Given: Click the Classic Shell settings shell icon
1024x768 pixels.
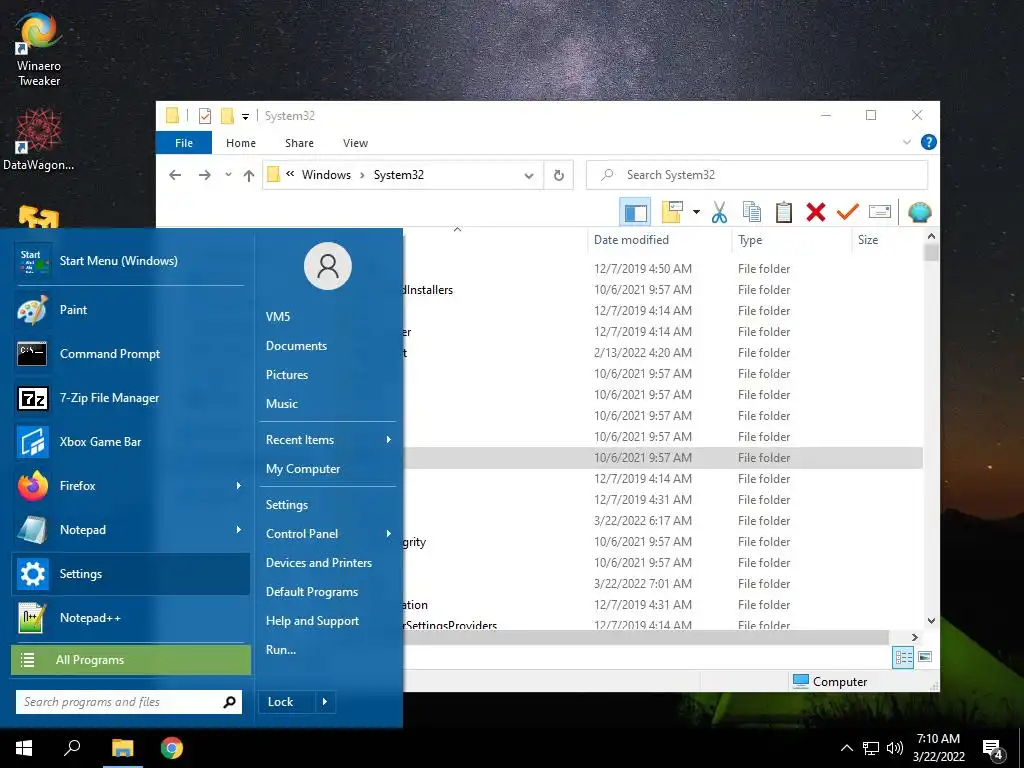Looking at the screenshot, I should tap(920, 212).
